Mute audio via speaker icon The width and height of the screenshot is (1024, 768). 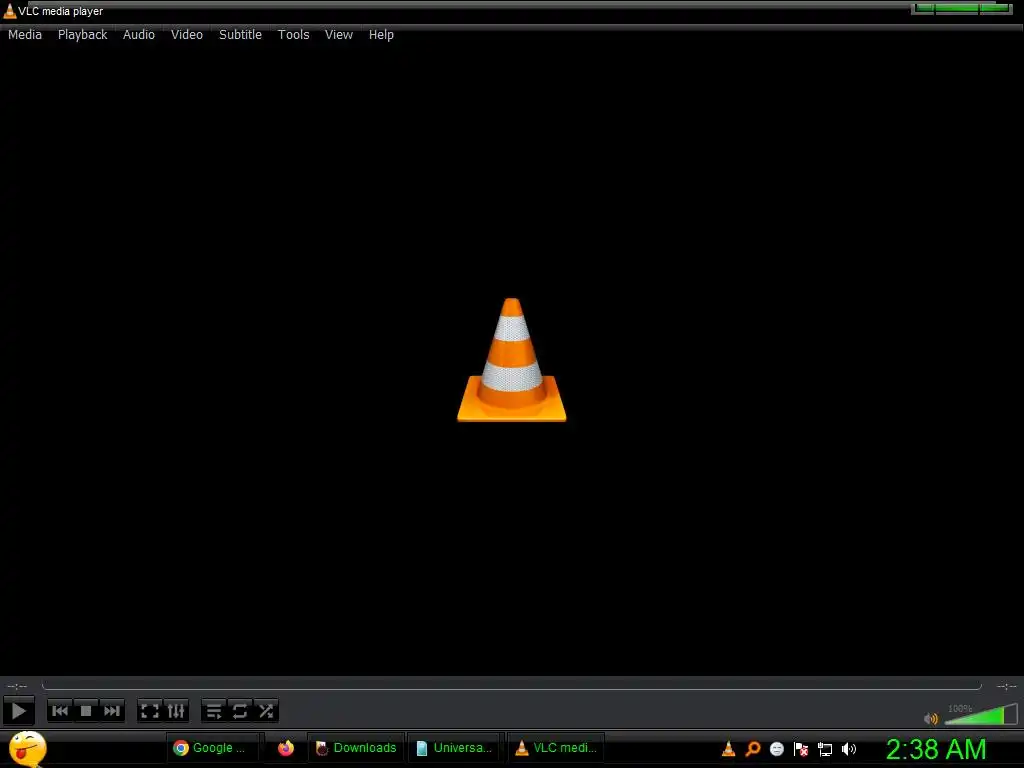[931, 718]
